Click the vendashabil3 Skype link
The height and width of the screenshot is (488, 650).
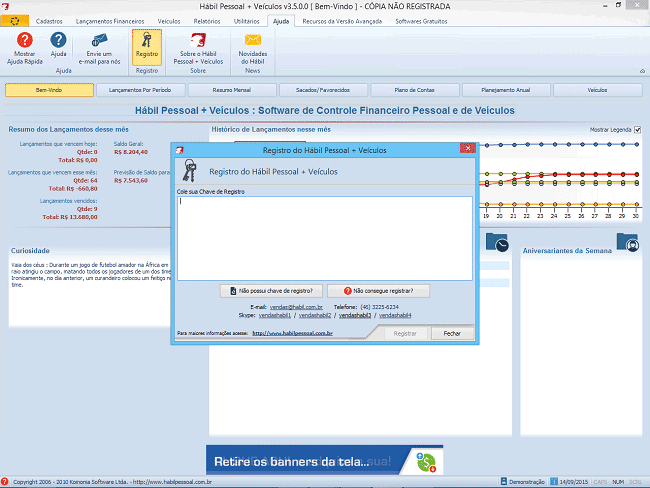pyautogui.click(x=355, y=316)
